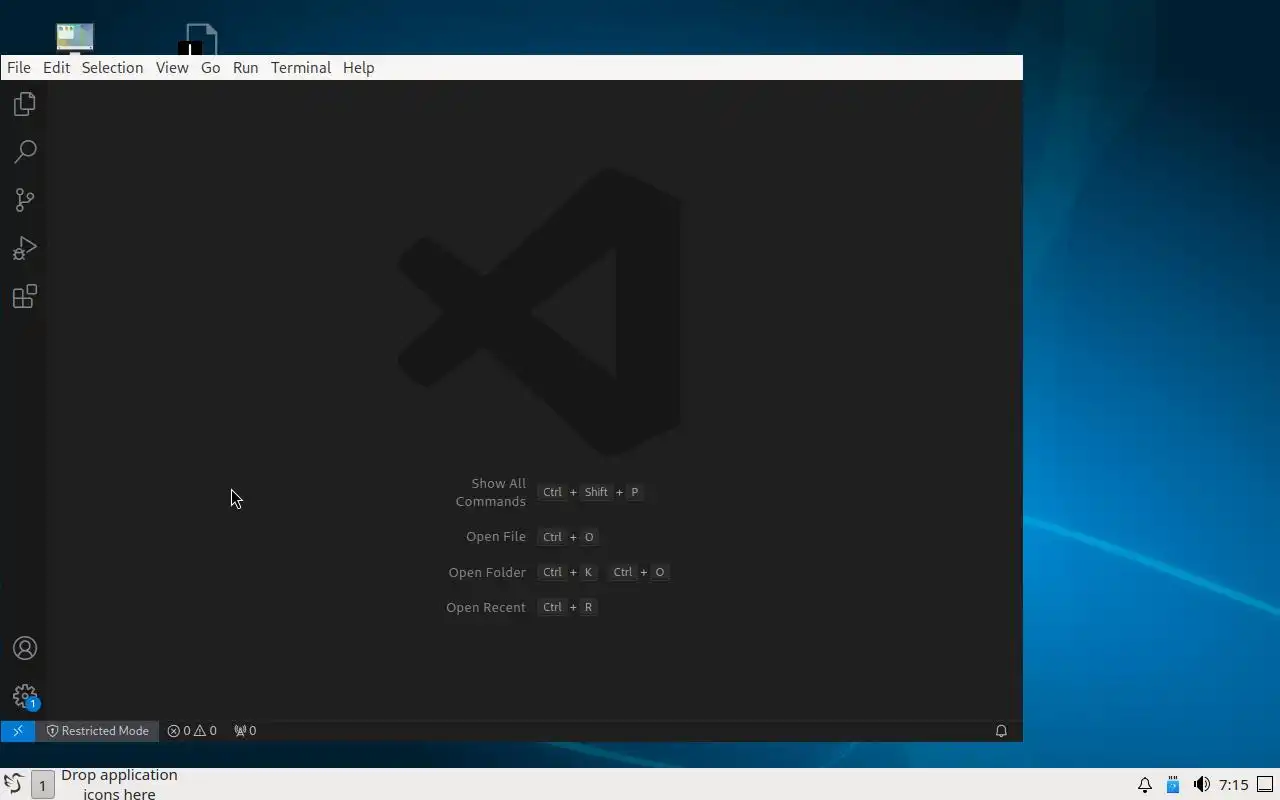
Task: Open the Source Control view
Action: pyautogui.click(x=25, y=200)
